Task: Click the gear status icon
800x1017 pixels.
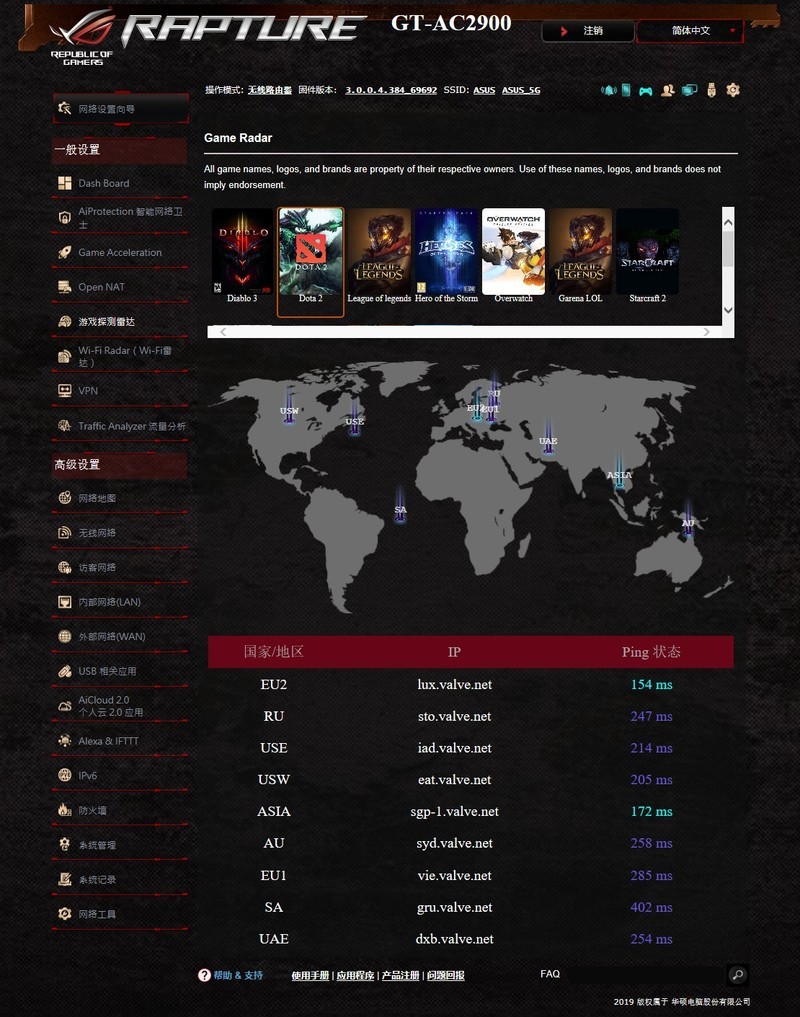Action: pos(733,90)
